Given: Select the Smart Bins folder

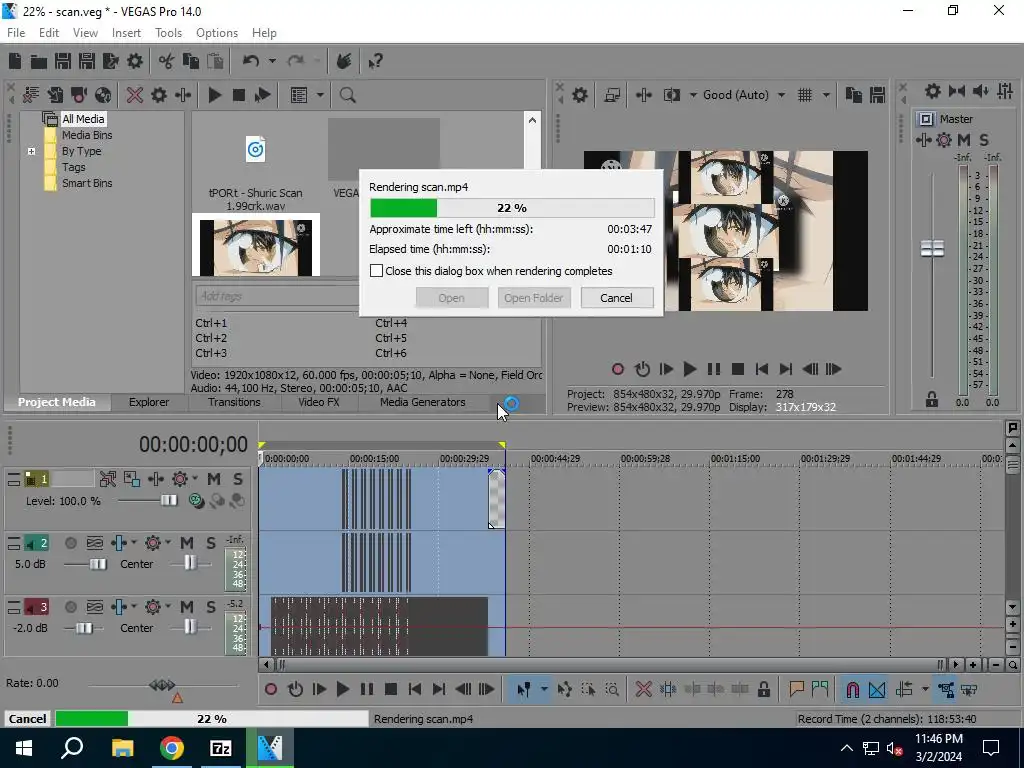Looking at the screenshot, I should 87,184.
